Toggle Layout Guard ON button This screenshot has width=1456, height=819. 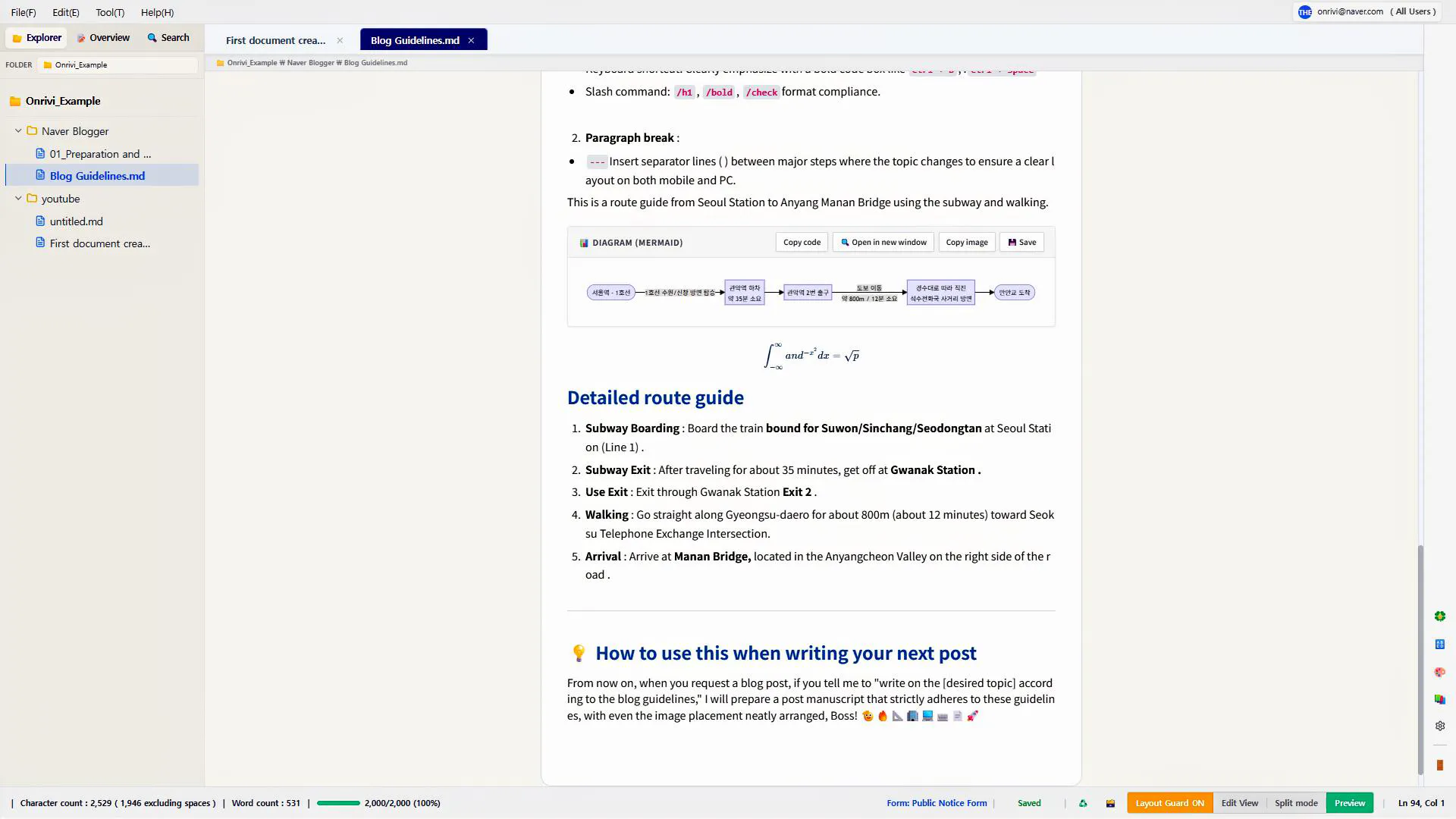(x=1169, y=803)
